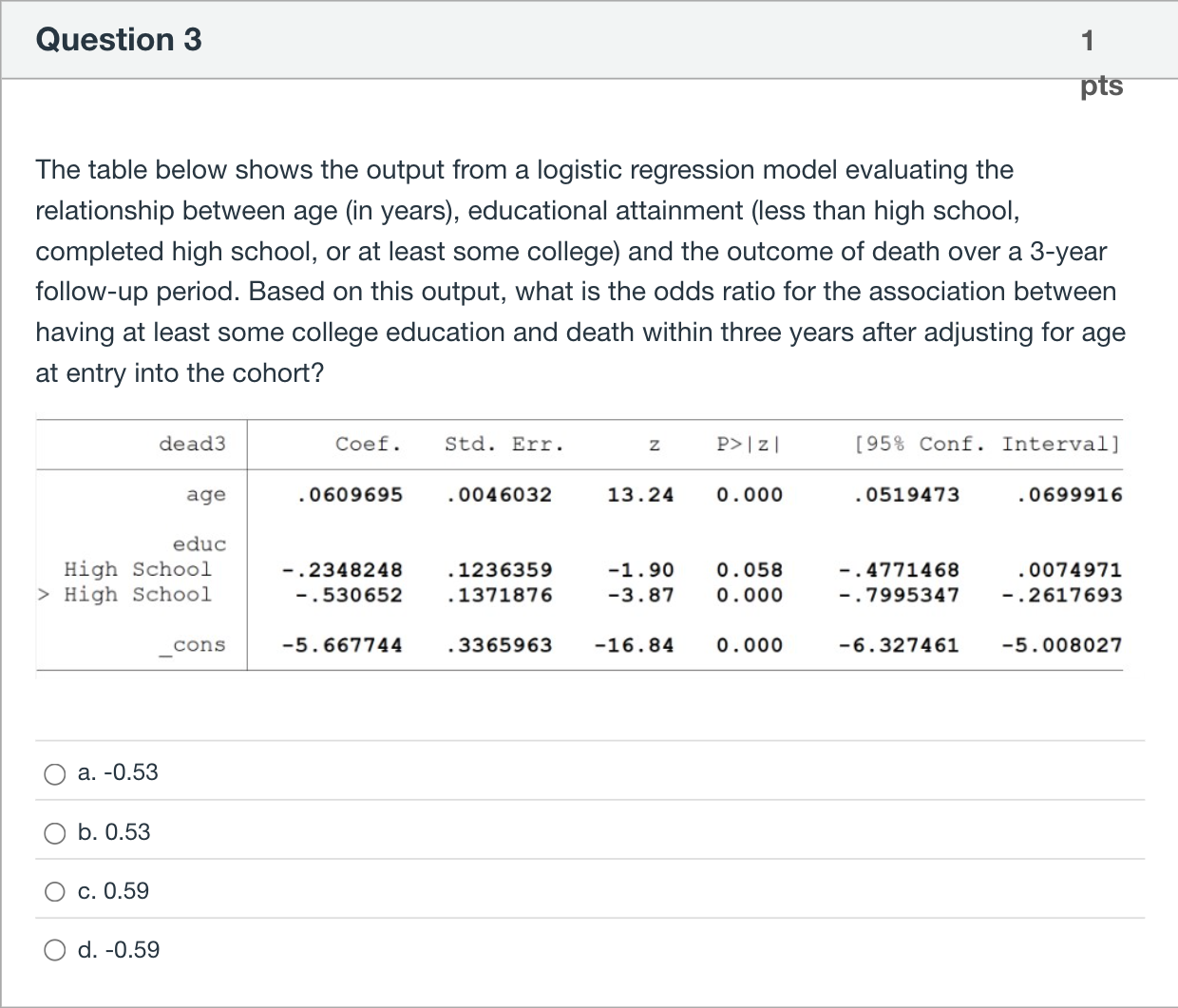
Task: Pick the c. 0.59 radio button
Action: (x=54, y=892)
